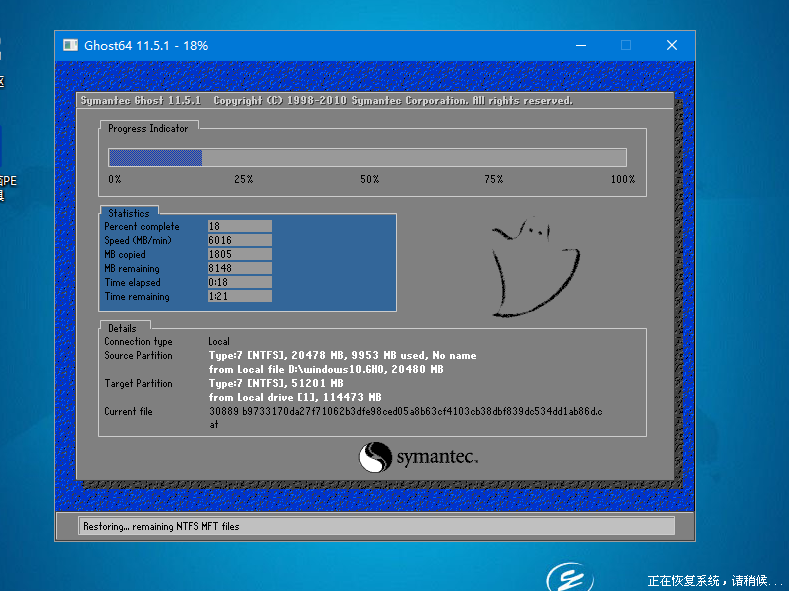Click the Statistics panel header
Image resolution: width=789 pixels, height=591 pixels.
[129, 213]
